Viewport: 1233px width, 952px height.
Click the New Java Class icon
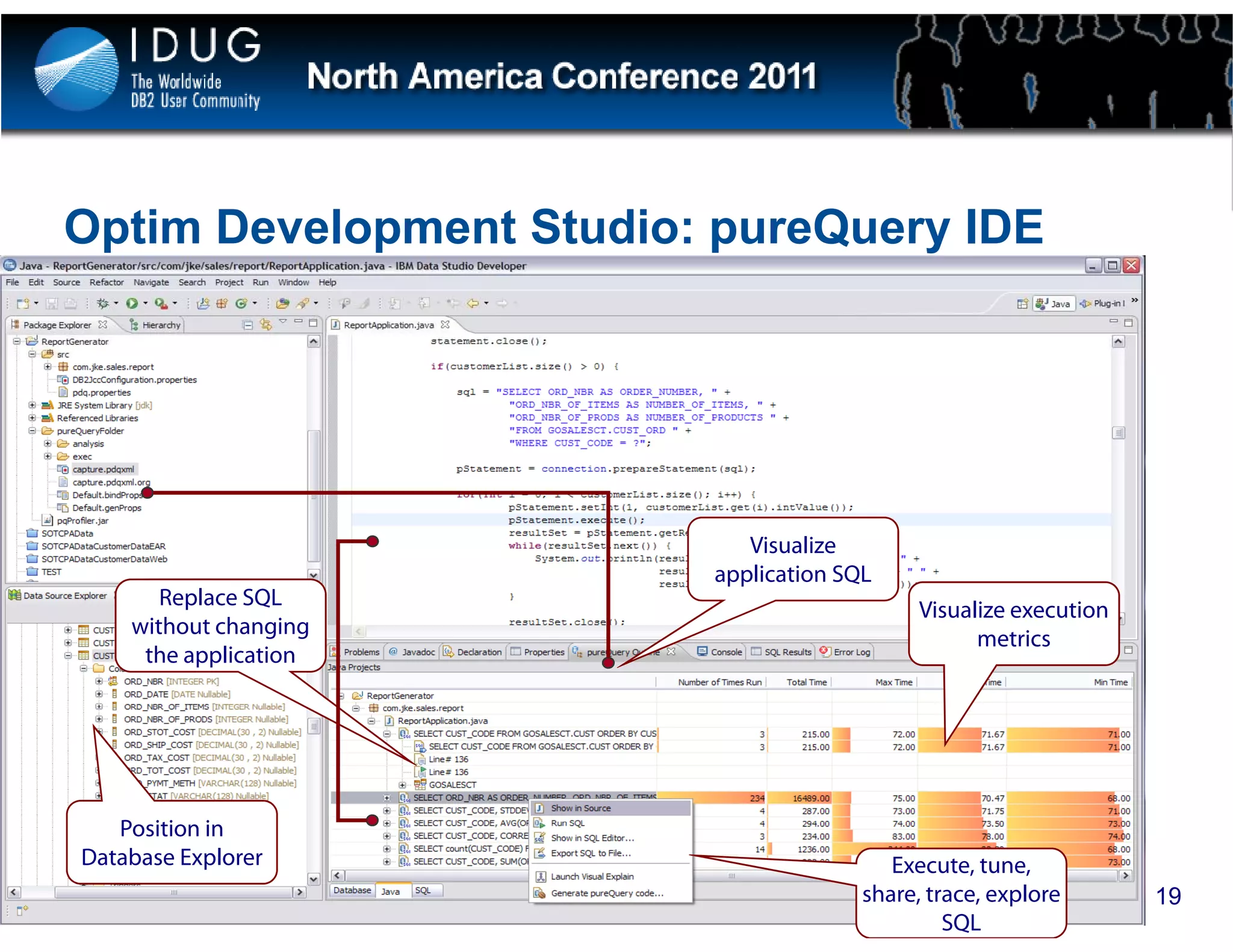point(241,303)
